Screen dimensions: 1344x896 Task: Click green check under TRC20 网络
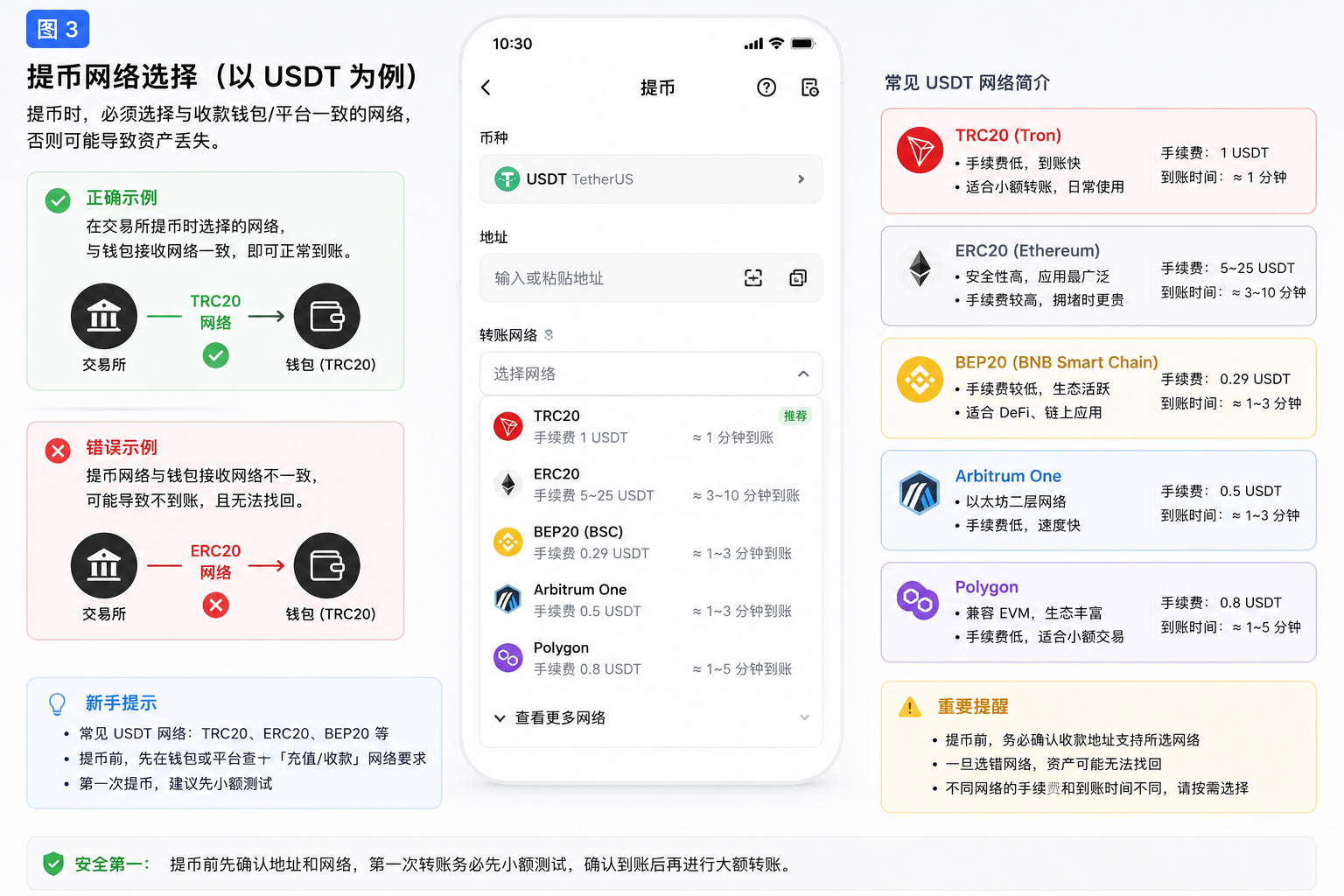coord(216,355)
